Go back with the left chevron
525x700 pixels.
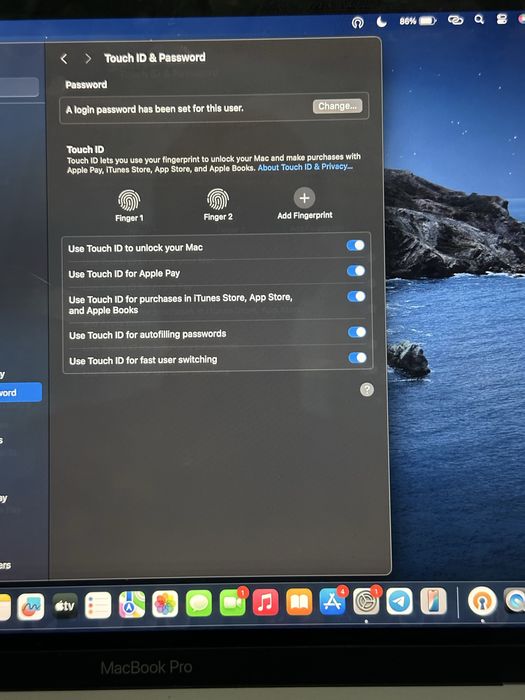point(64,58)
